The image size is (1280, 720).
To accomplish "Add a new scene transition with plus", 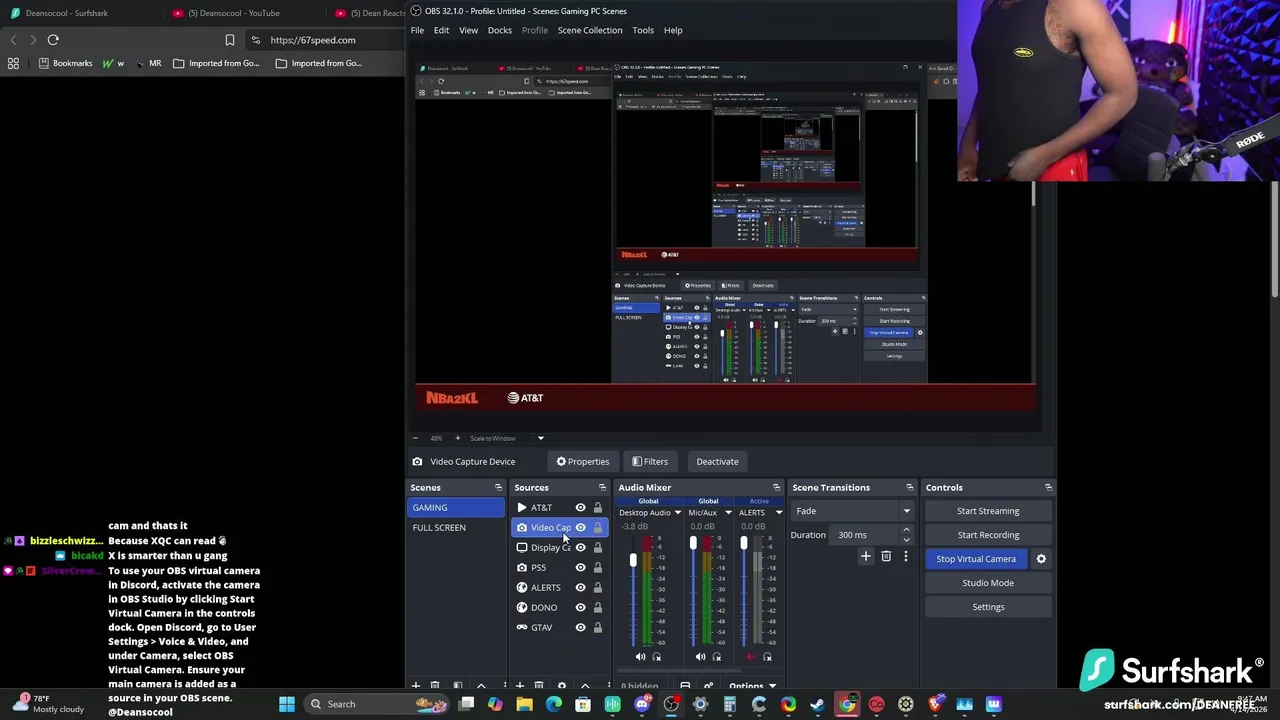I will (x=866, y=556).
